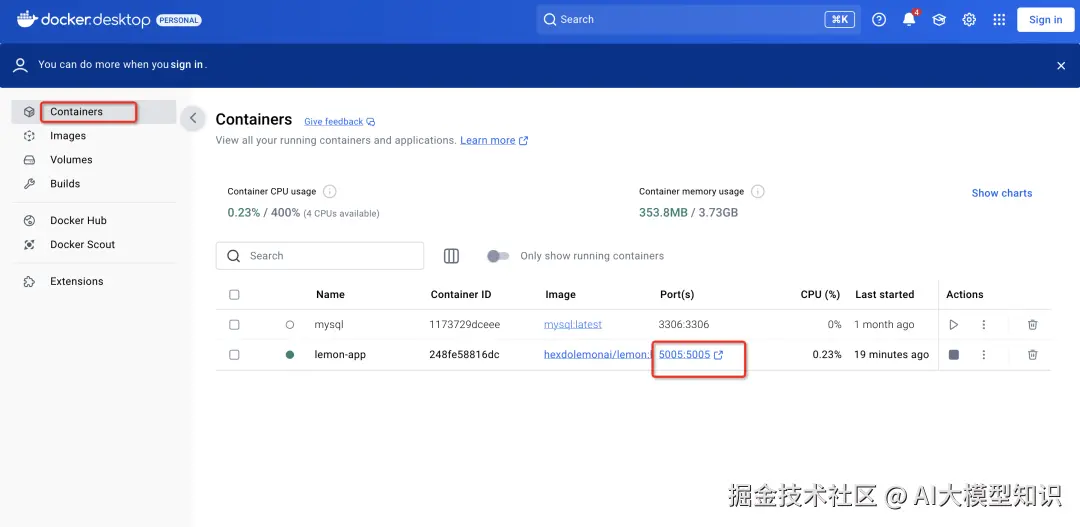Click the user avatar icon in banner
Image resolution: width=1080 pixels, height=527 pixels.
click(x=21, y=65)
